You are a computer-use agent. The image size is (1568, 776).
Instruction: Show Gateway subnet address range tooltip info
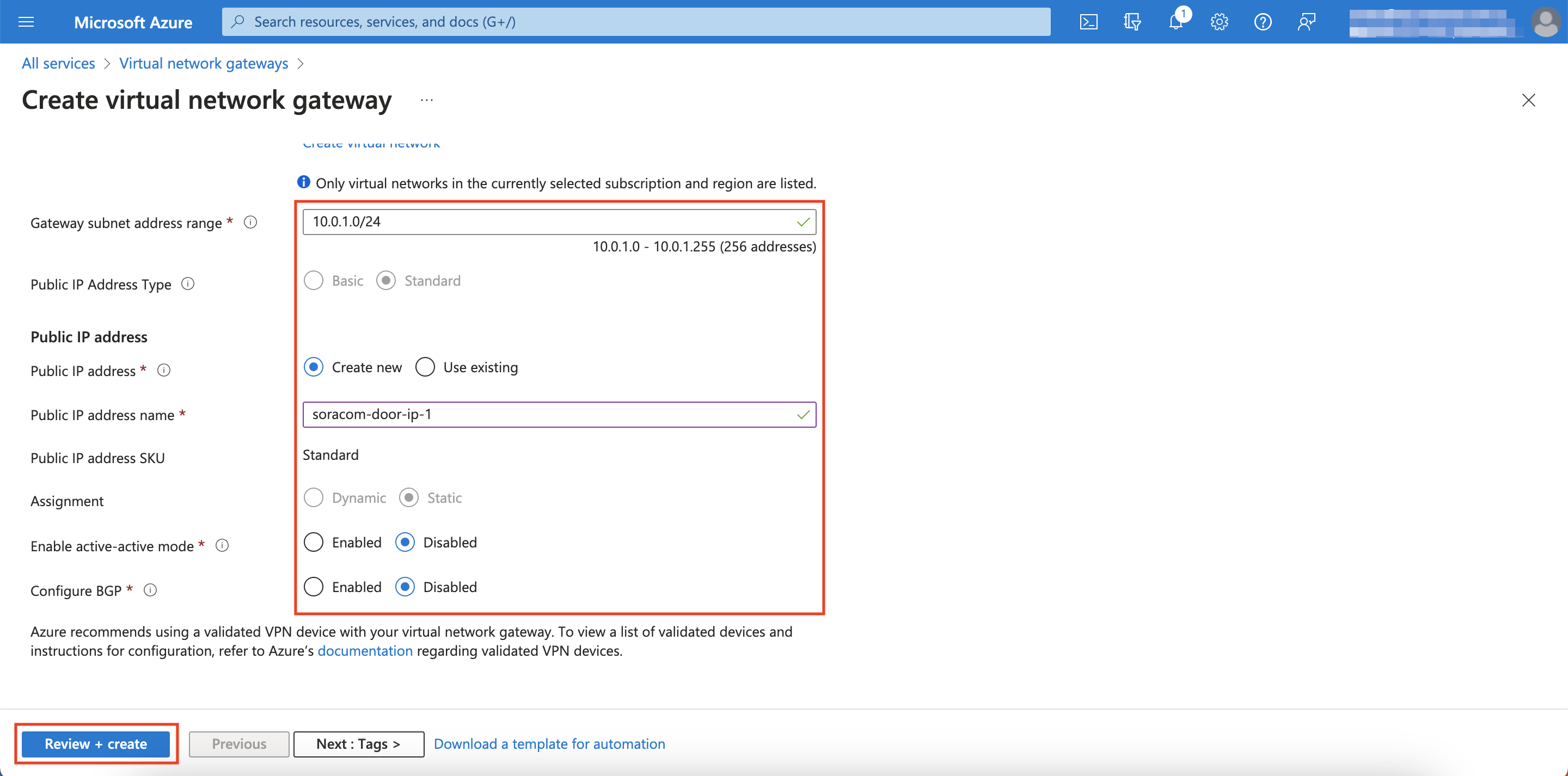pyautogui.click(x=250, y=221)
